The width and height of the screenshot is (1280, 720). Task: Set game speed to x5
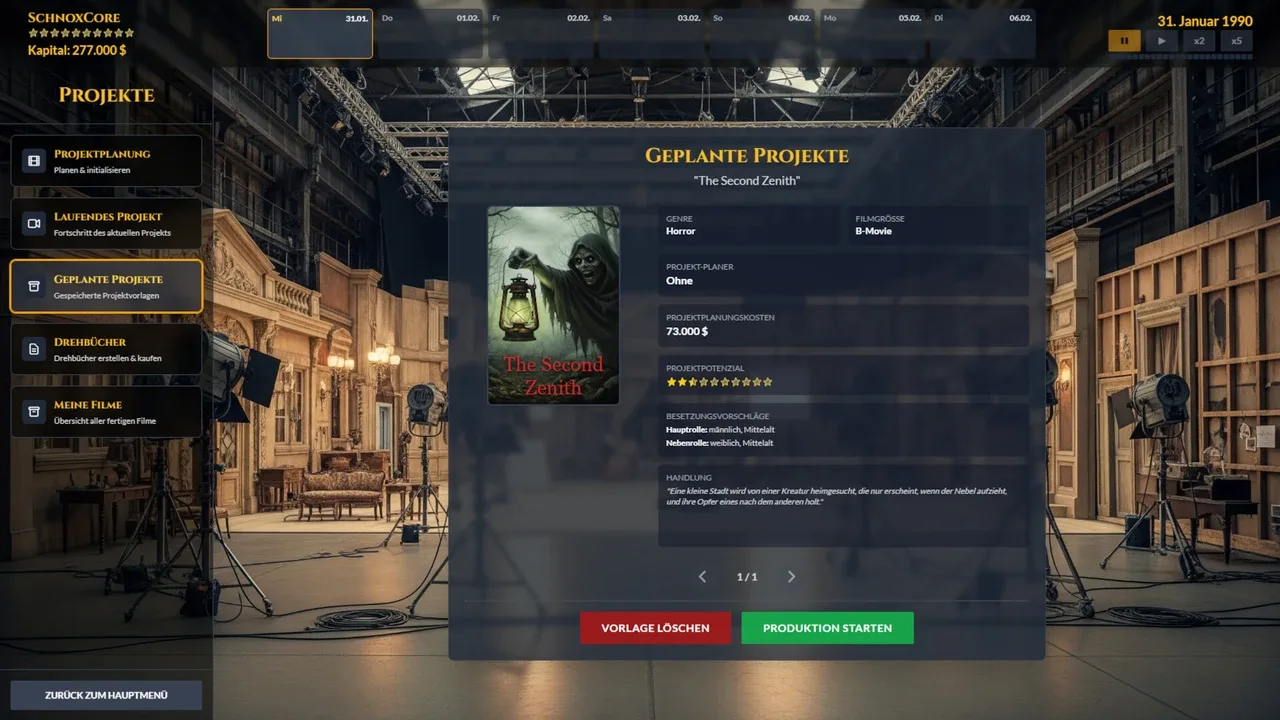coord(1237,41)
